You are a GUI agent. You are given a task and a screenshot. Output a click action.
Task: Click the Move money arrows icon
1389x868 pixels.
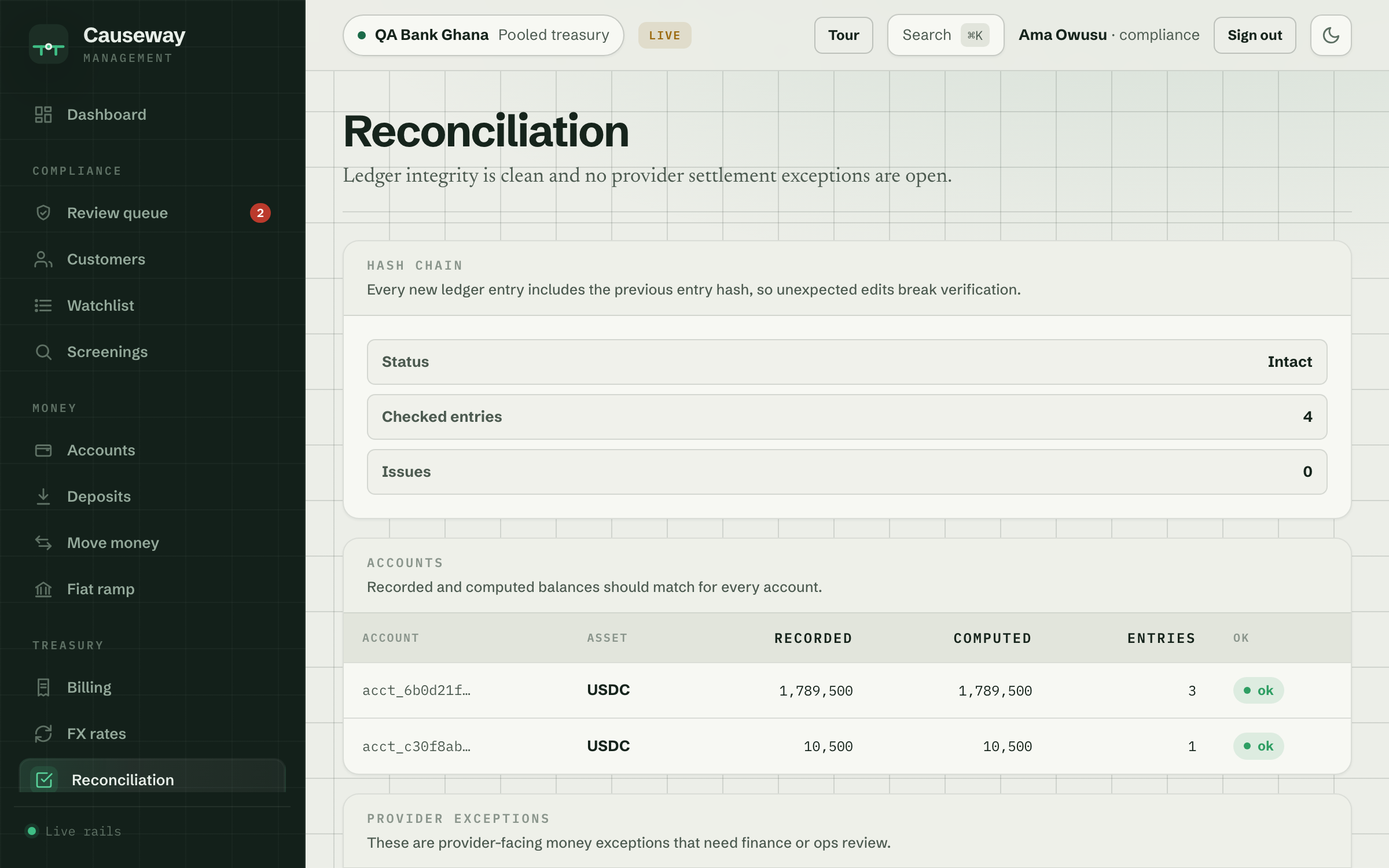[43, 543]
